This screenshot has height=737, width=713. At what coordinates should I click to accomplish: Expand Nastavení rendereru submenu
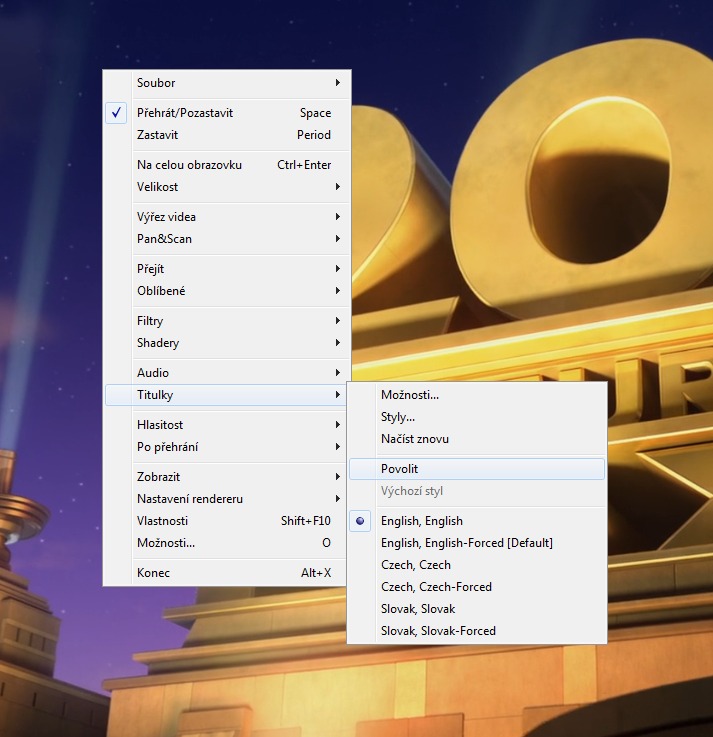tap(226, 499)
